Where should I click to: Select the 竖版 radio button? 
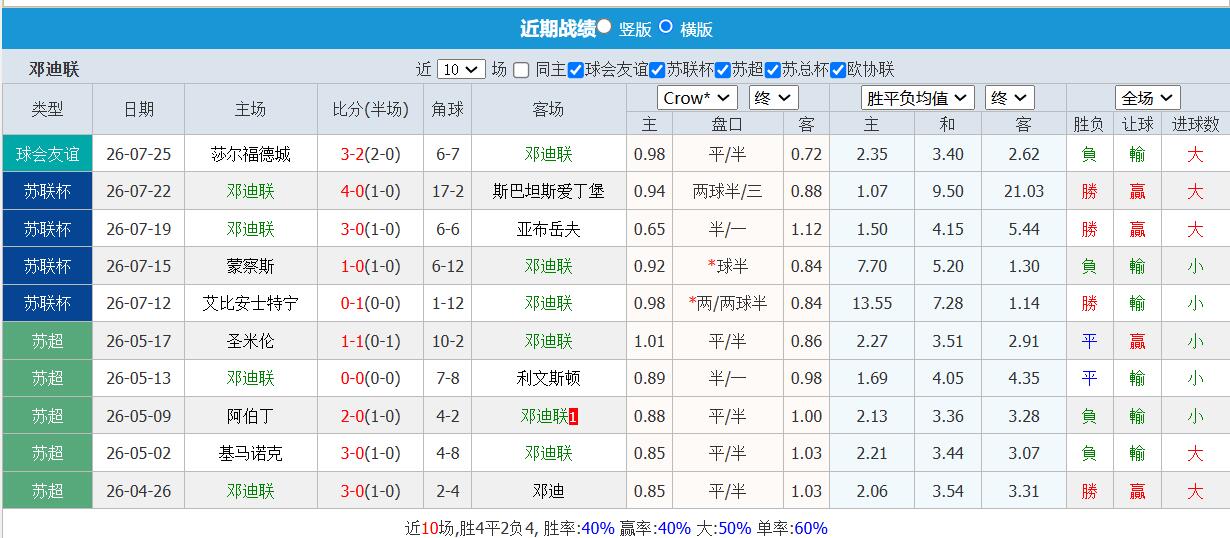604,26
